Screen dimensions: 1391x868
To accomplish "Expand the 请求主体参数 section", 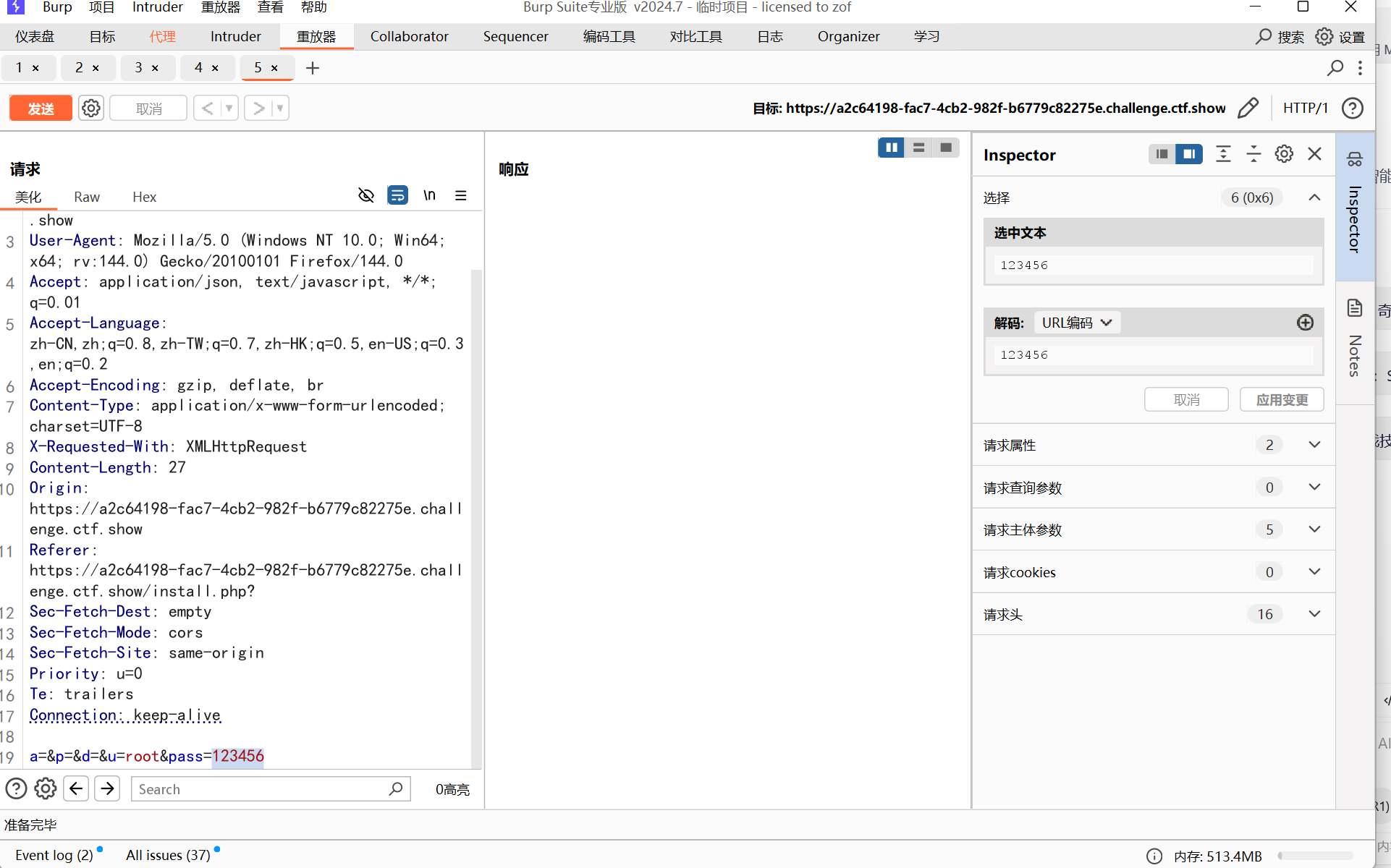I will pyautogui.click(x=1314, y=529).
